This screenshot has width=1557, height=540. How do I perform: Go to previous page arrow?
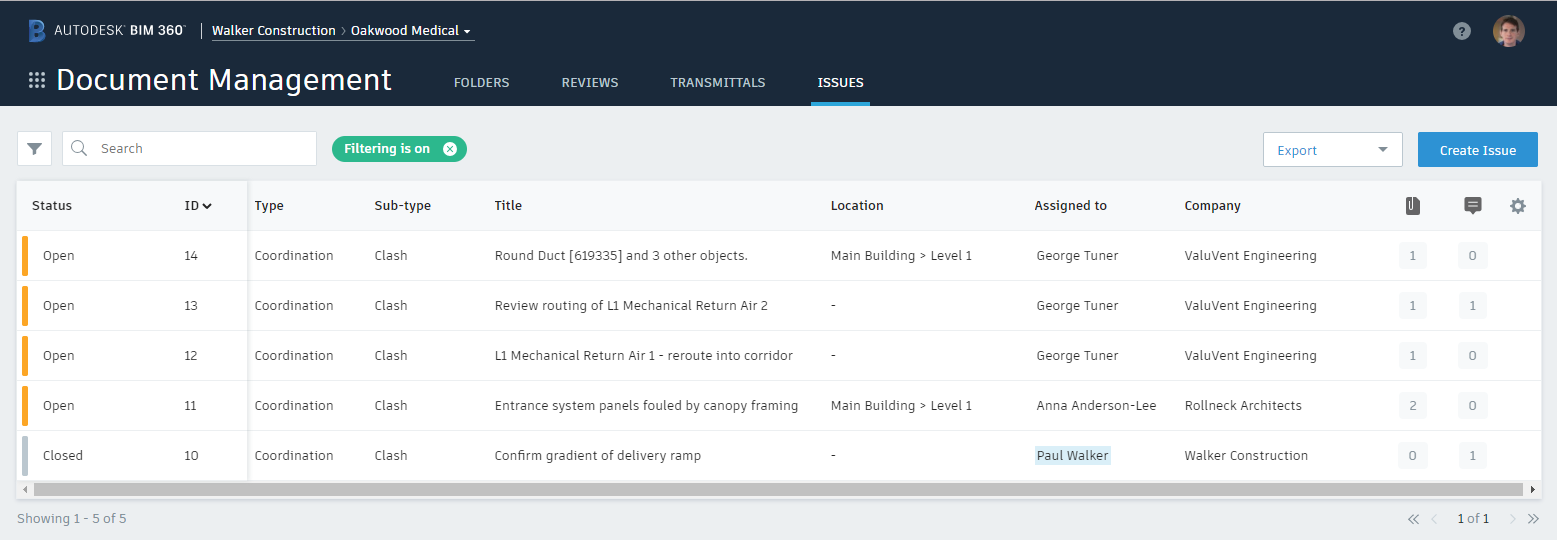click(1435, 519)
